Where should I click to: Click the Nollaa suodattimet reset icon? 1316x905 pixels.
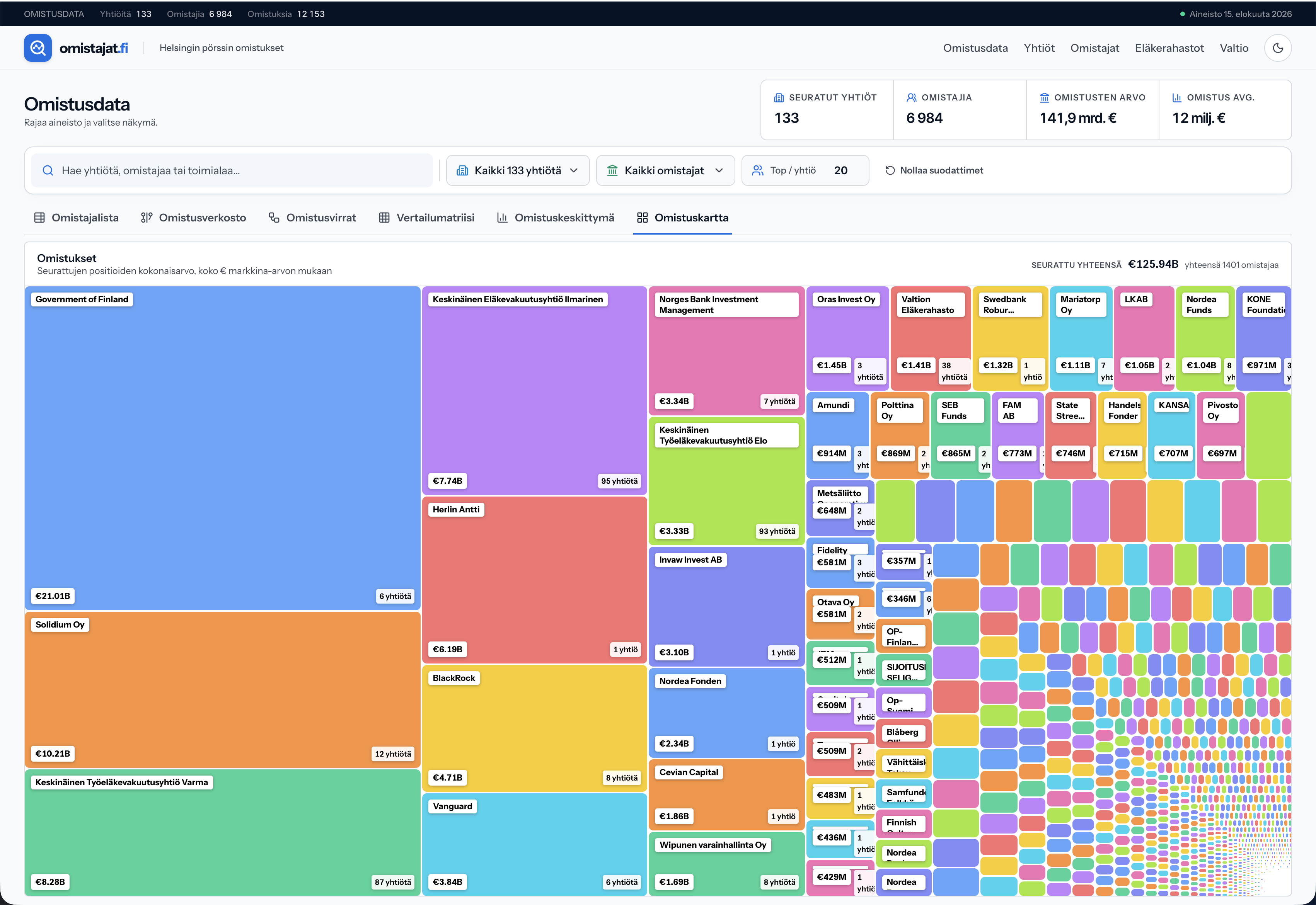(x=890, y=171)
